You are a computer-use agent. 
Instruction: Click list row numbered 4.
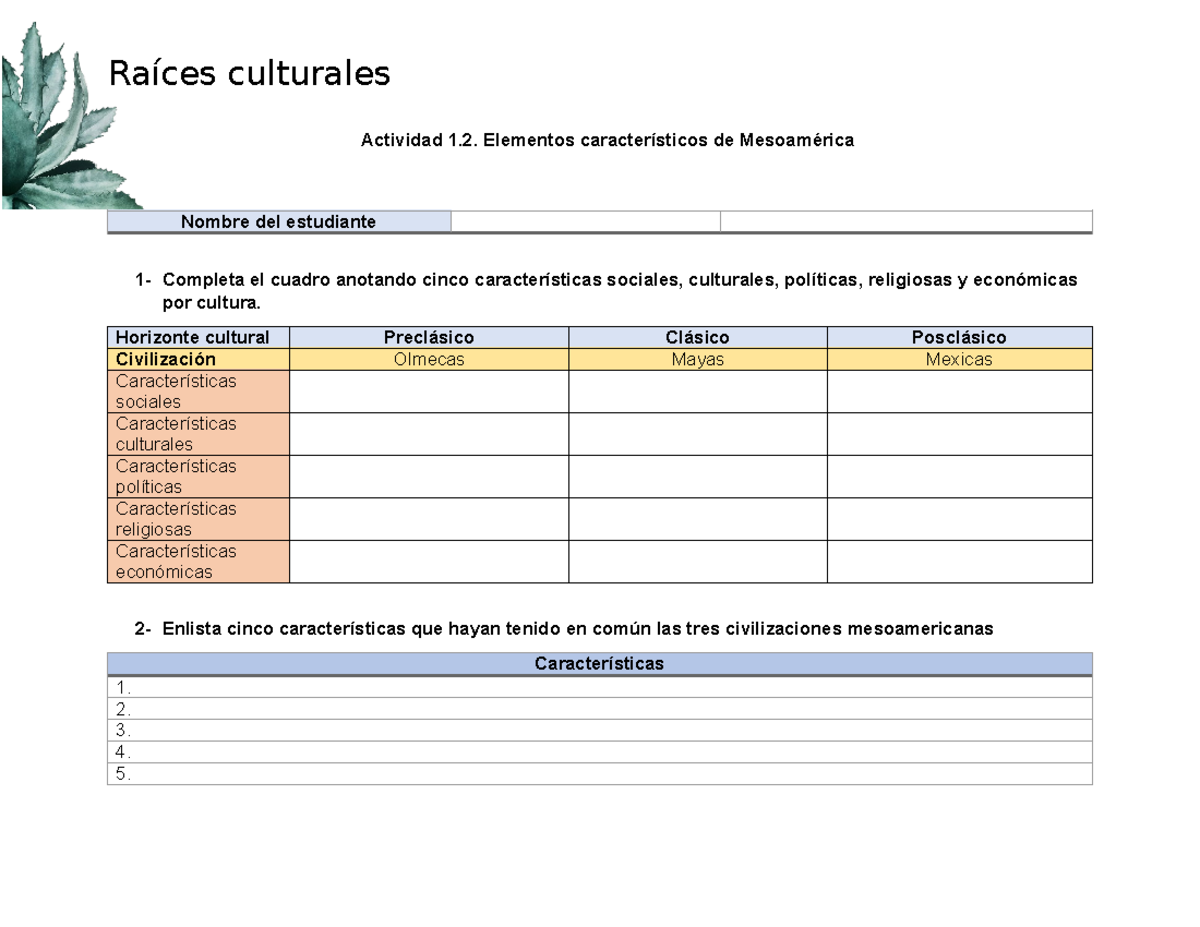coord(600,752)
